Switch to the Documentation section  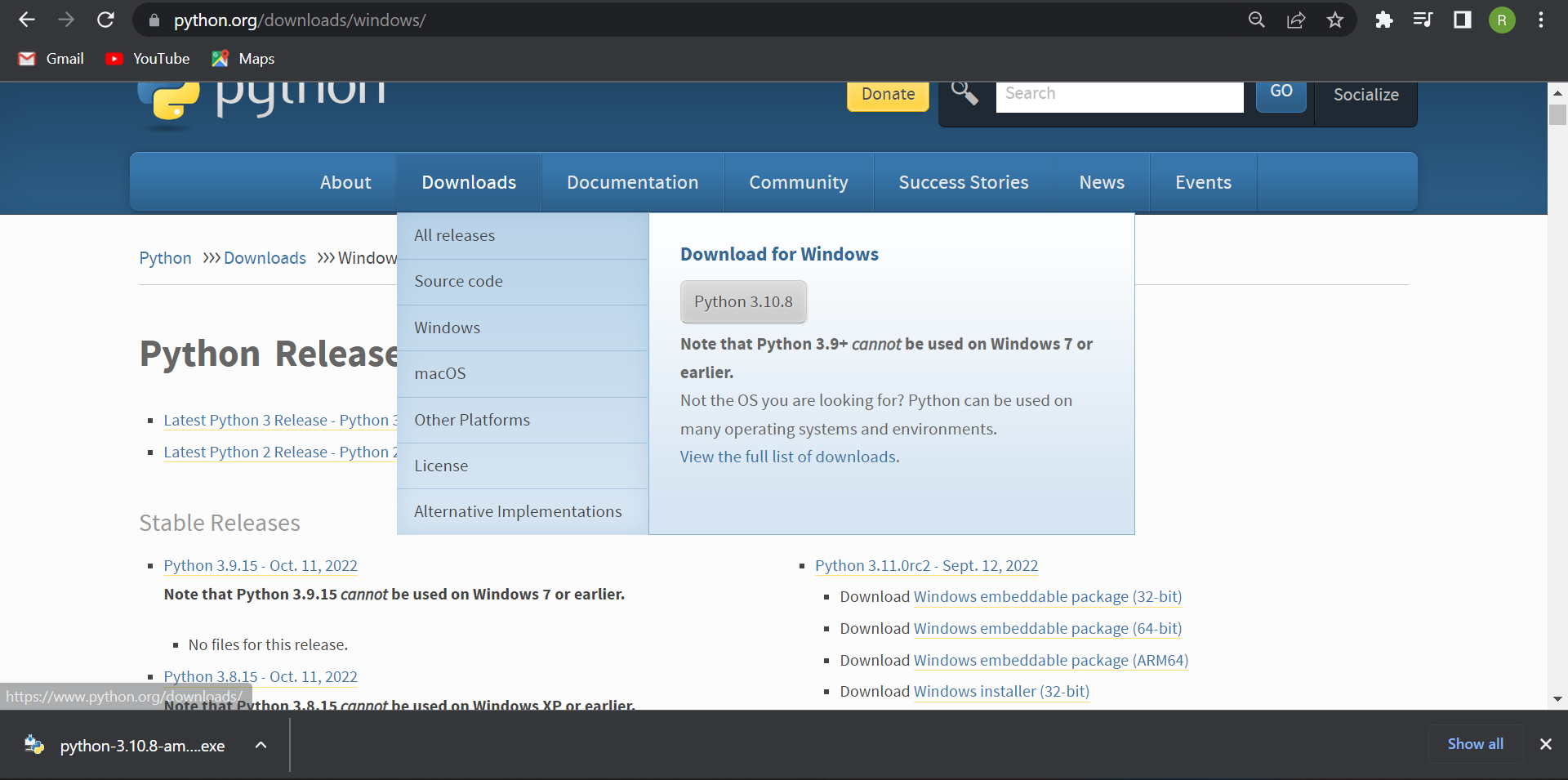pos(633,182)
